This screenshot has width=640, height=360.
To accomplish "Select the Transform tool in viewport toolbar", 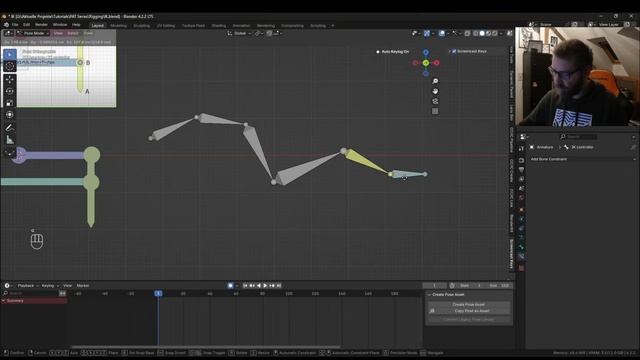I will [x=10, y=115].
